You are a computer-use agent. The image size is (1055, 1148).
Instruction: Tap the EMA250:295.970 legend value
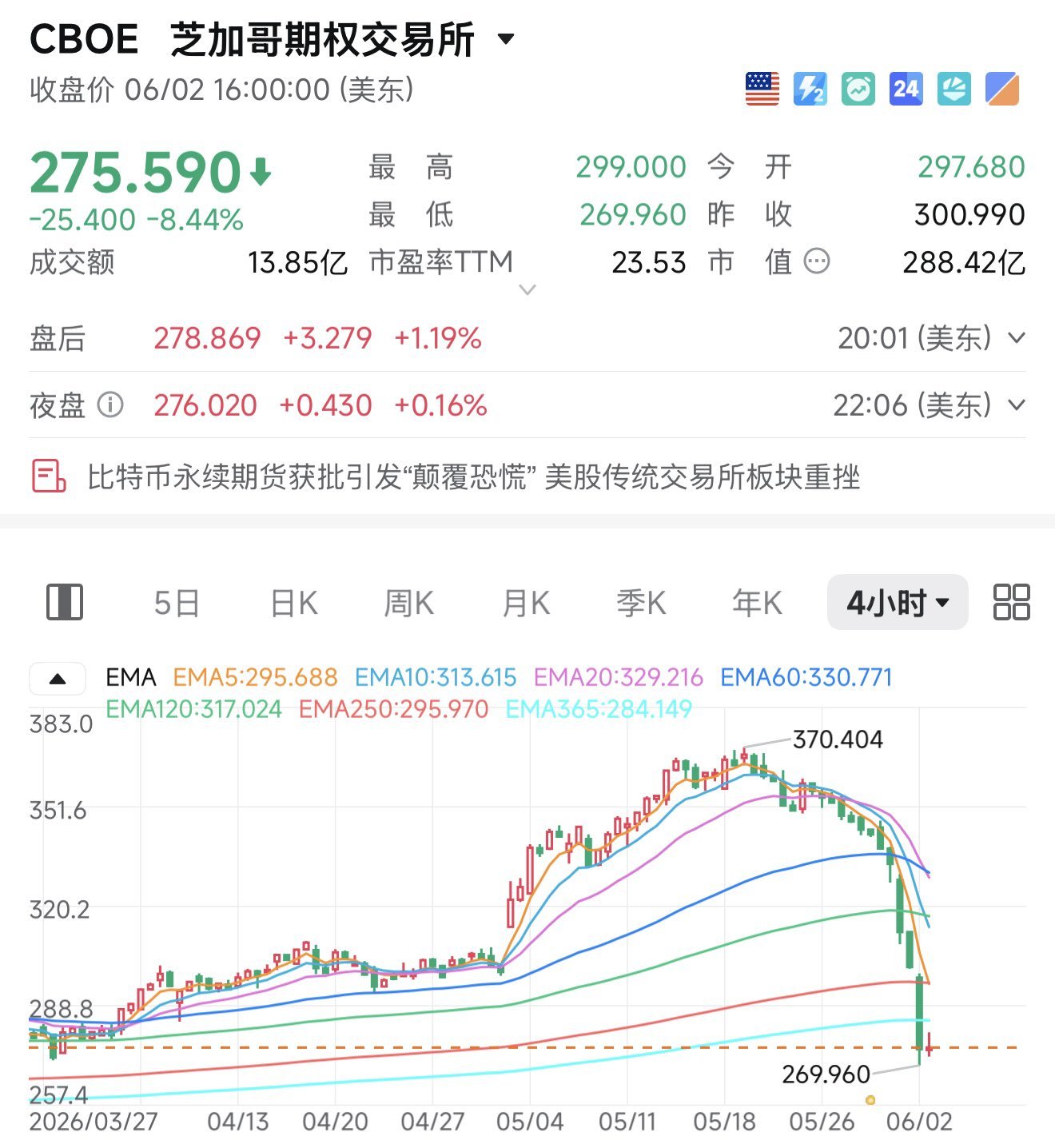click(393, 709)
